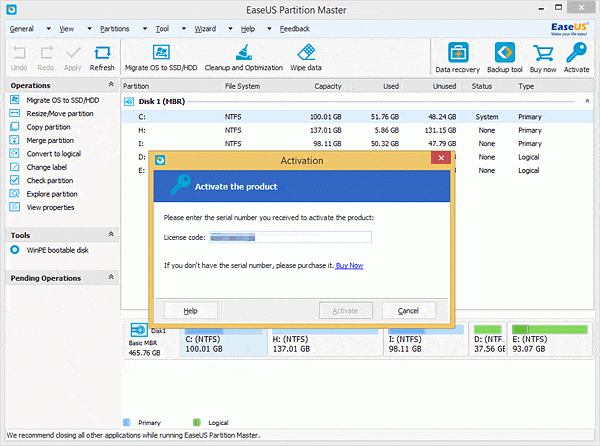Screen dimensions: 600x446
Task: Select the C: (NTFS) 100.01 GB block
Action: [223, 340]
